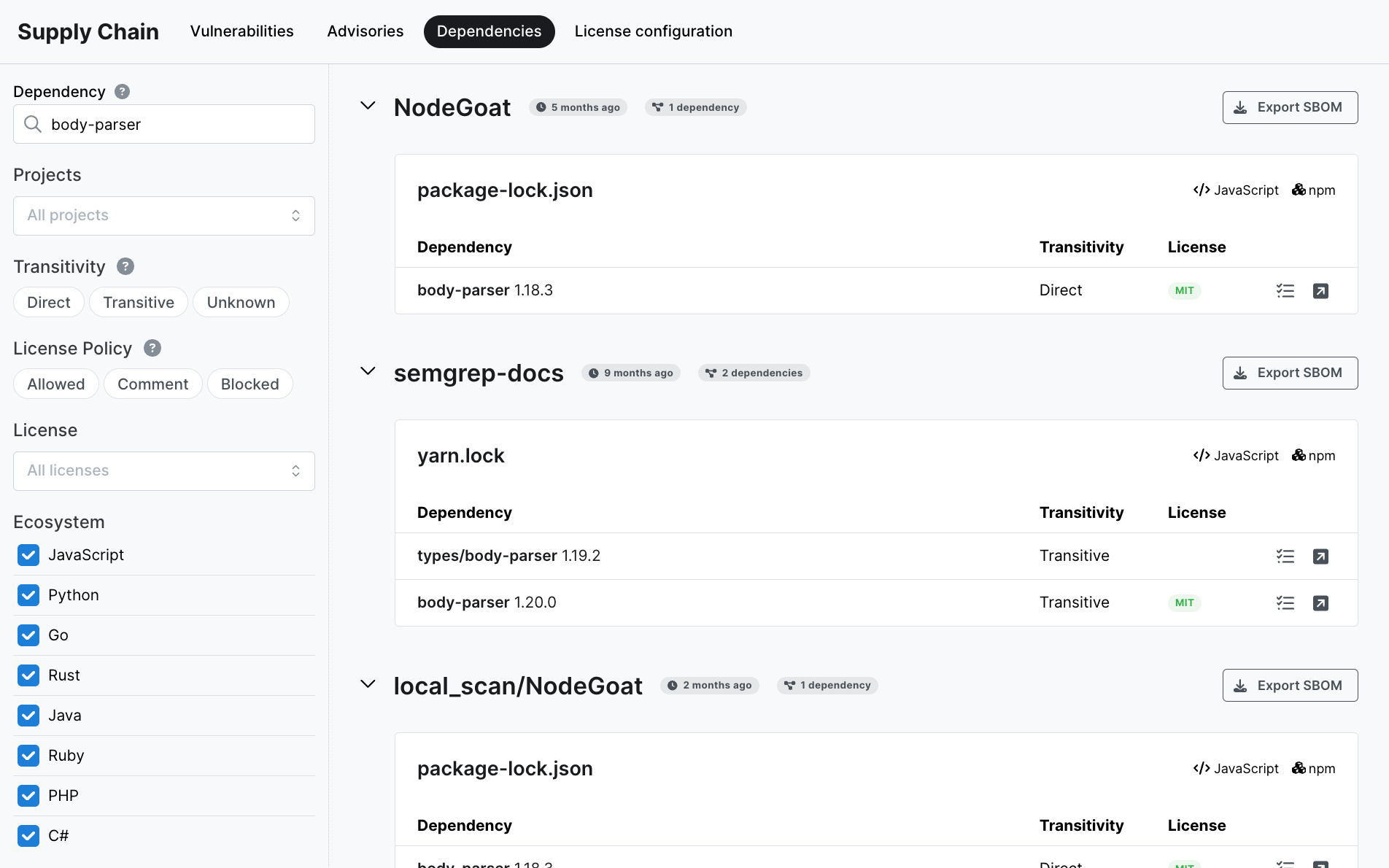Click the Dependency help question mark icon
1389x868 pixels.
pos(122,92)
